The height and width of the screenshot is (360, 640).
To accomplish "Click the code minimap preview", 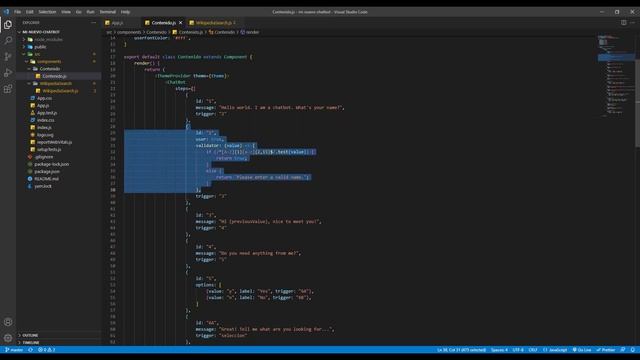I will tap(616, 76).
